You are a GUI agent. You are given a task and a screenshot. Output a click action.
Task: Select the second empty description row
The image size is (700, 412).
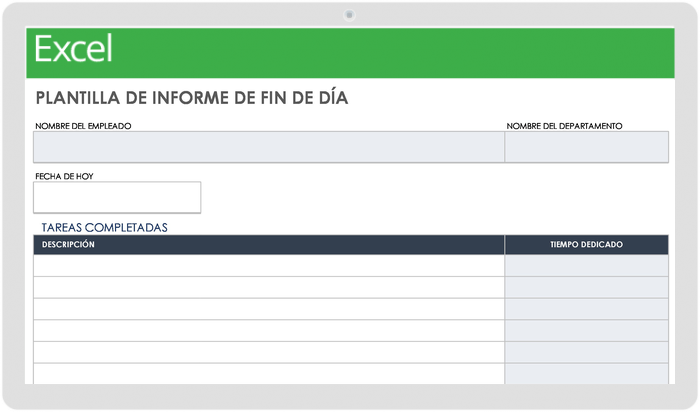tap(268, 288)
